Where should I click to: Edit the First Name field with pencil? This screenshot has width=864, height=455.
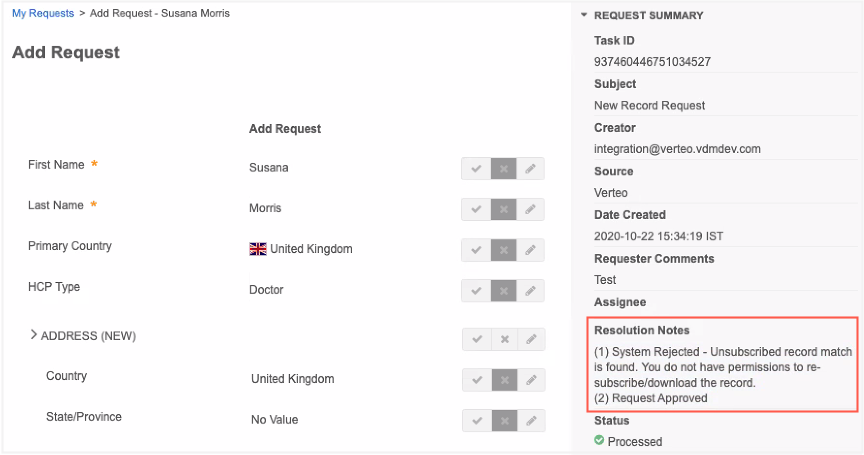[532, 168]
